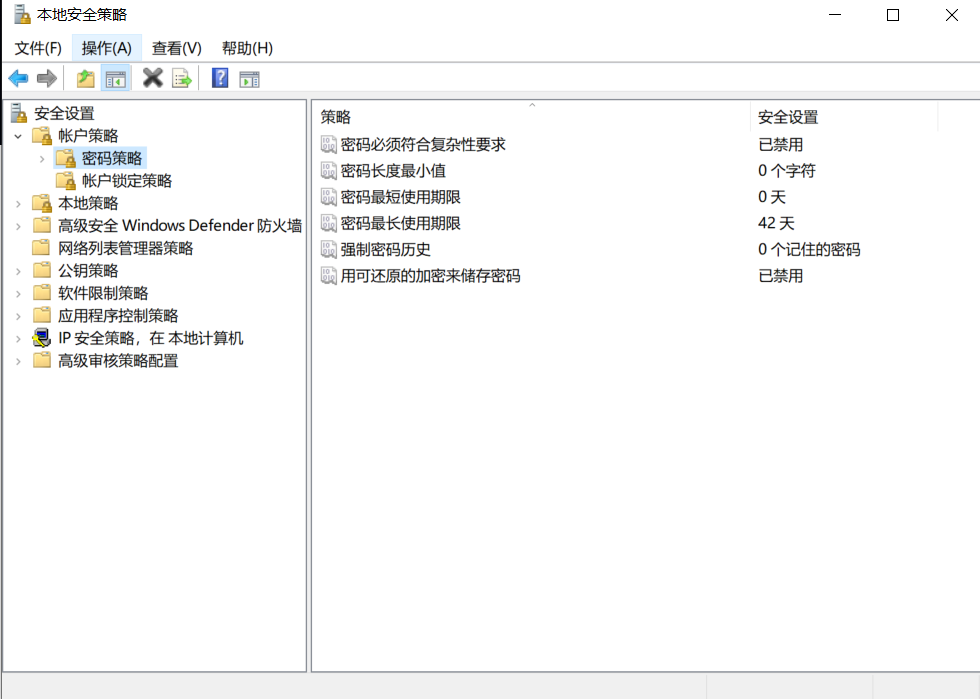The image size is (980, 699).
Task: Sort by the 策略 column header
Action: click(531, 116)
